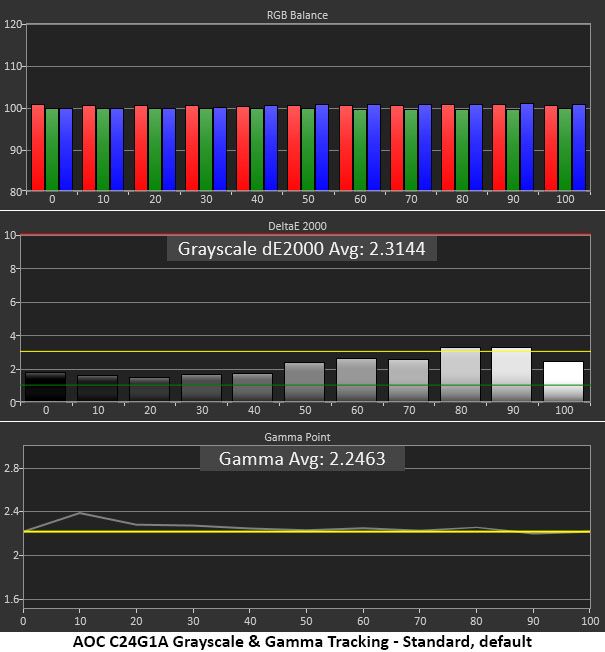The width and height of the screenshot is (605, 652).
Task: Click the DeltaE bar at 30
Action: [201, 388]
